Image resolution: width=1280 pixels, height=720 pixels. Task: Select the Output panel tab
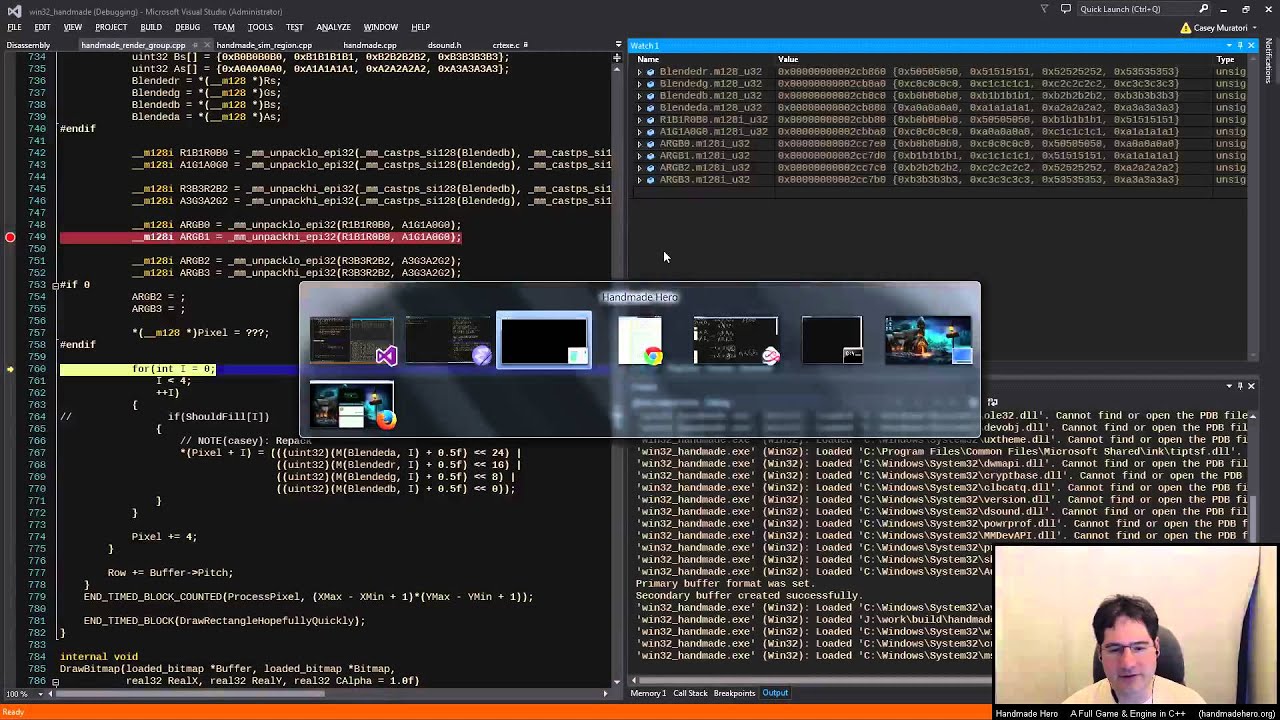click(x=775, y=693)
